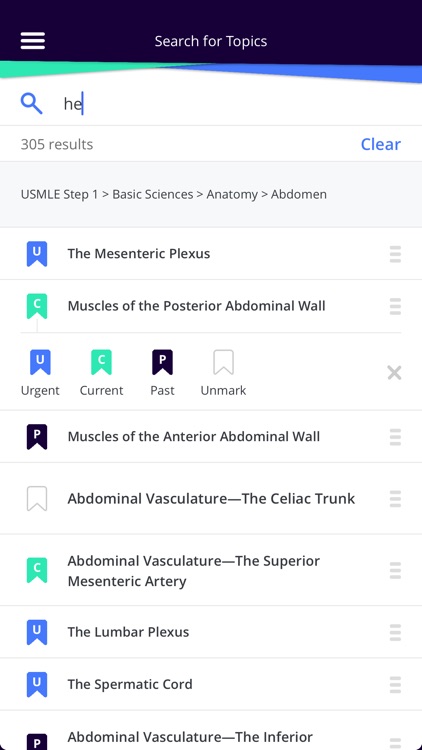Click the Current bookmark on Muscles of Posterior Abdominal Wall
The width and height of the screenshot is (422, 750).
(x=37, y=306)
